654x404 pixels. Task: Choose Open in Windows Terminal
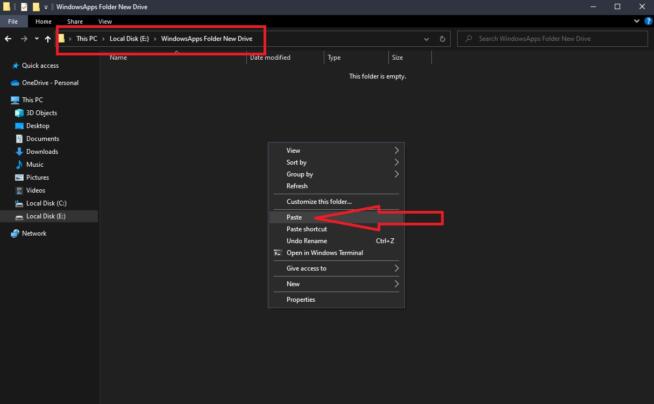pos(336,253)
